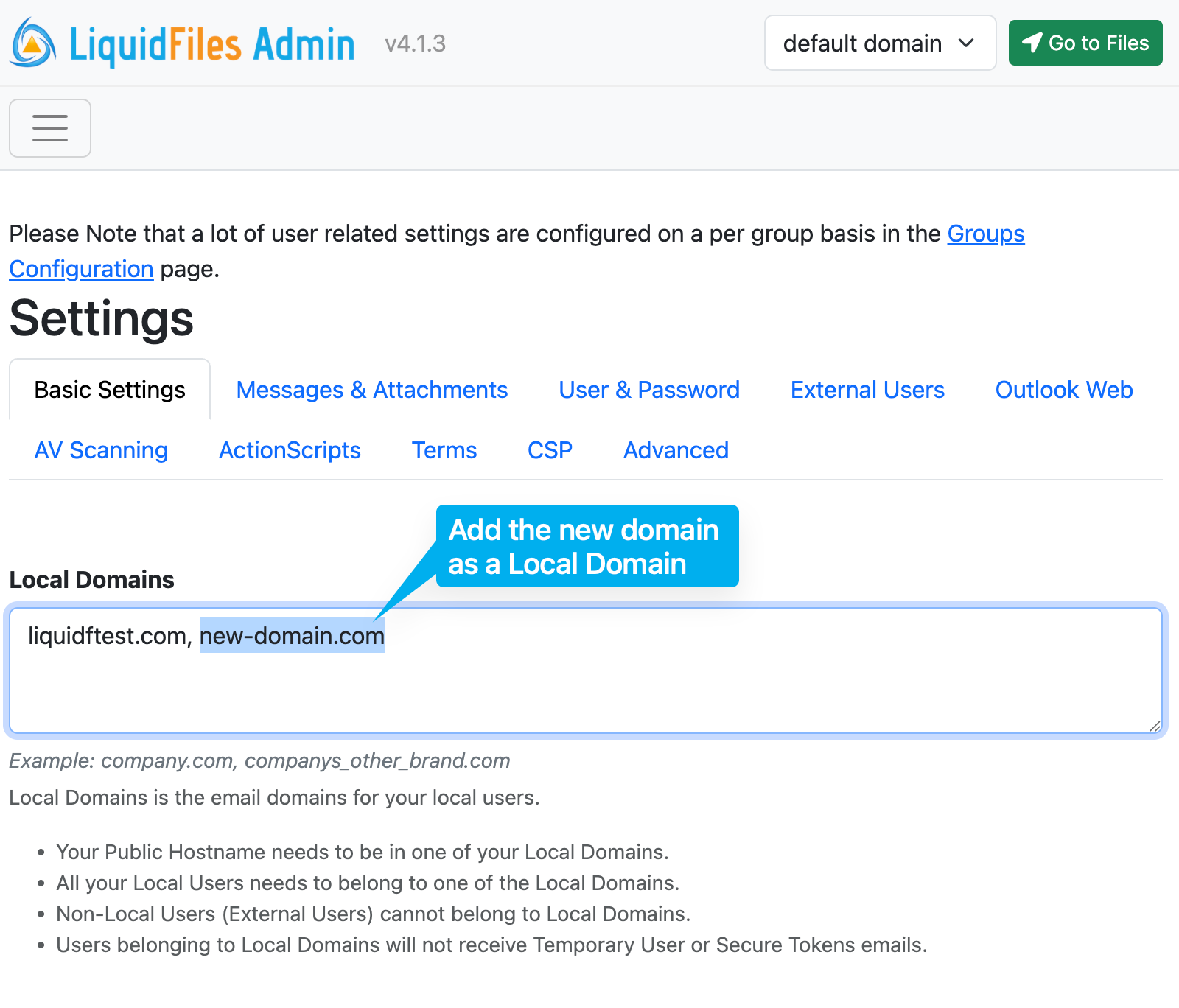Screen dimensions: 1179x1008
Task: Go to the ActionScripts tab
Action: click(x=290, y=449)
